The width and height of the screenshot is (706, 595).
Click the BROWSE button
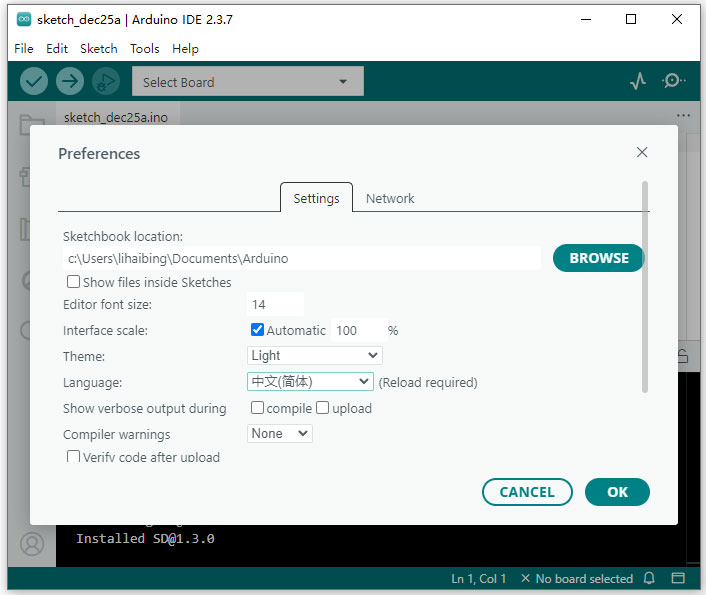coord(599,258)
